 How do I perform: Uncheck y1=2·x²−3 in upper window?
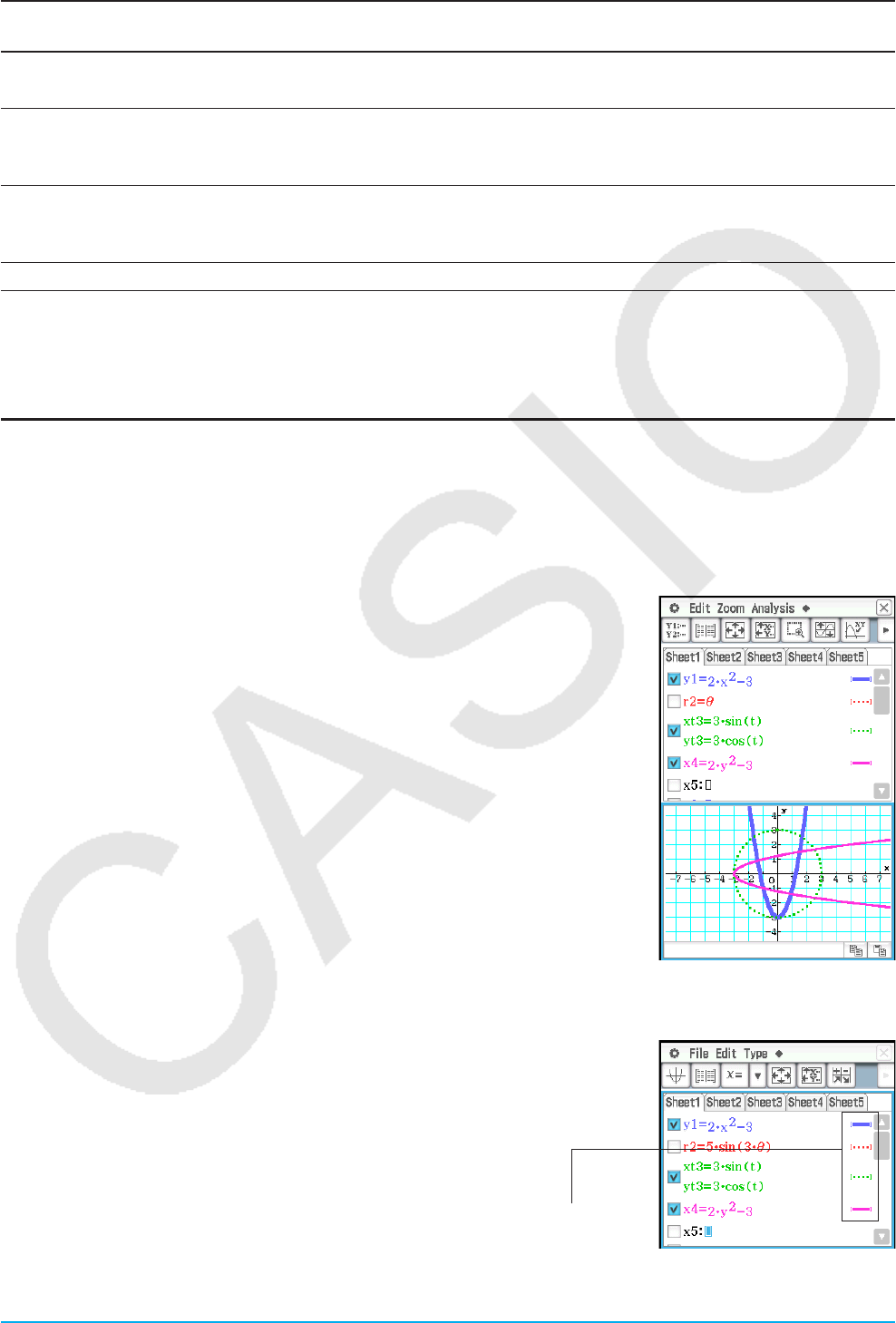(x=674, y=679)
